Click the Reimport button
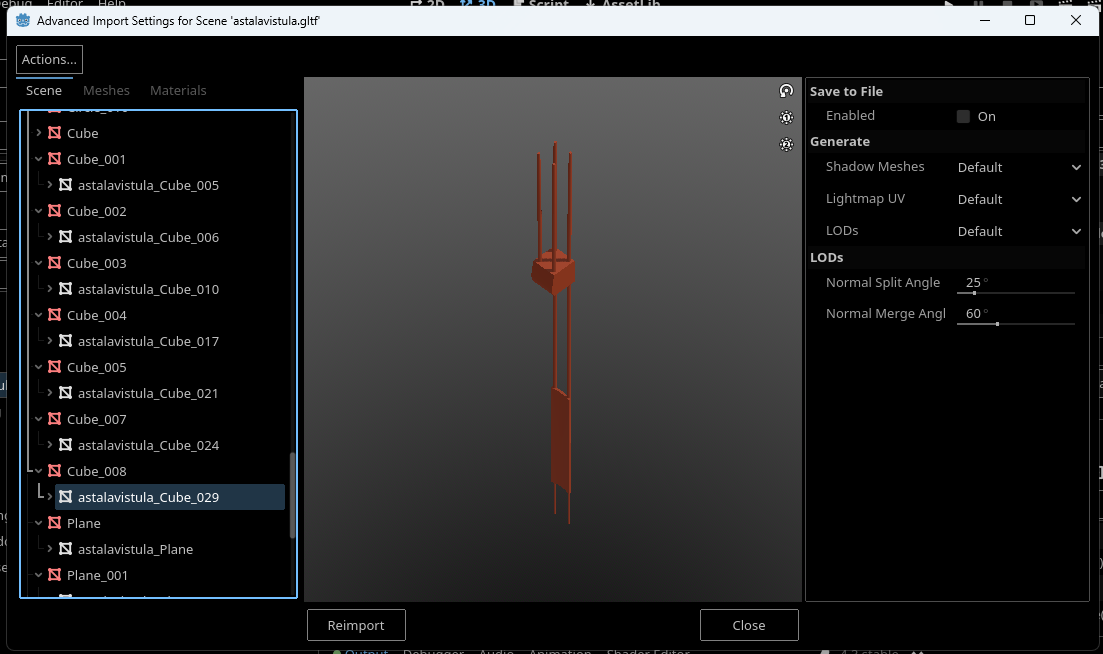The width and height of the screenshot is (1103, 654). pos(356,625)
